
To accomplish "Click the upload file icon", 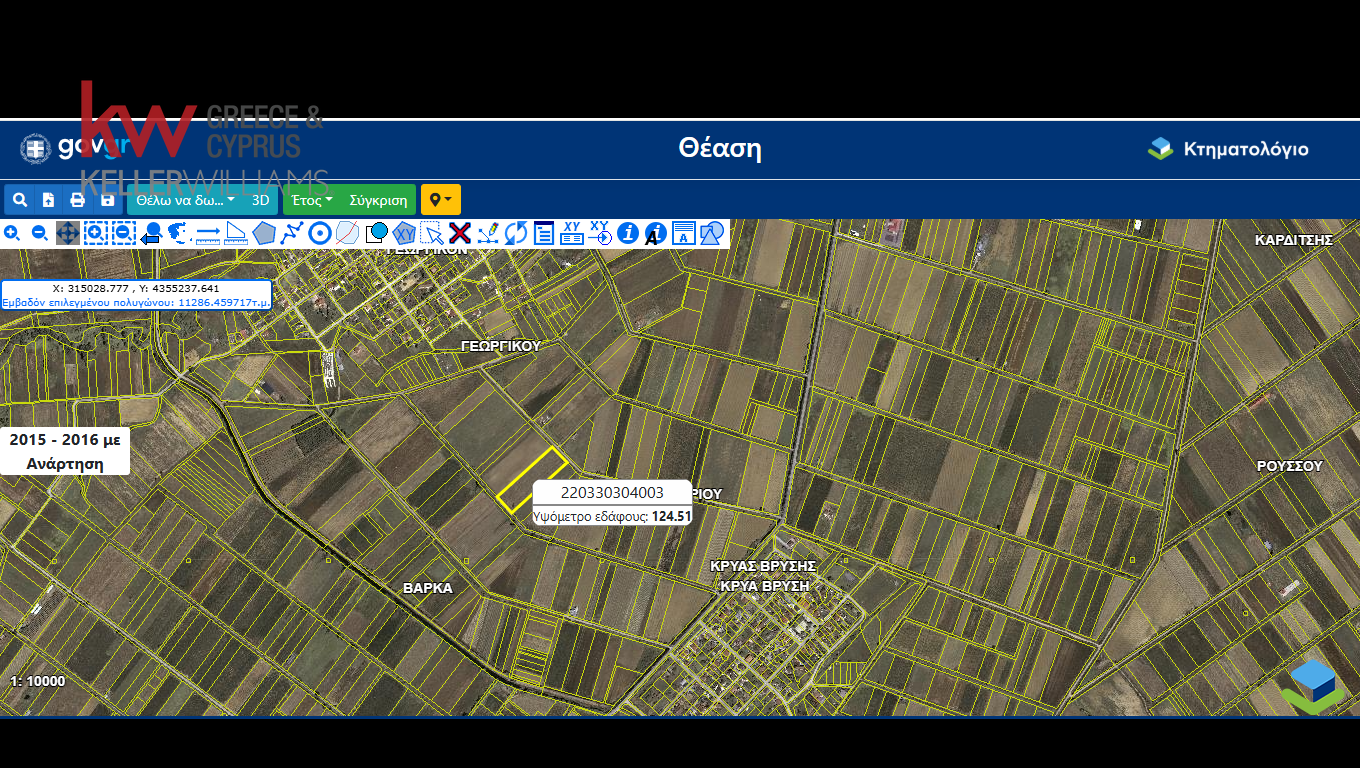I will click(x=49, y=200).
